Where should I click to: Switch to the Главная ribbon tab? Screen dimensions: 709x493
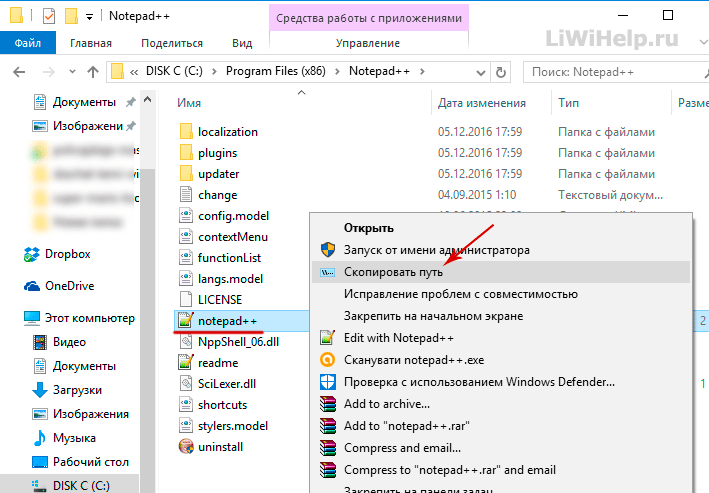pos(91,43)
